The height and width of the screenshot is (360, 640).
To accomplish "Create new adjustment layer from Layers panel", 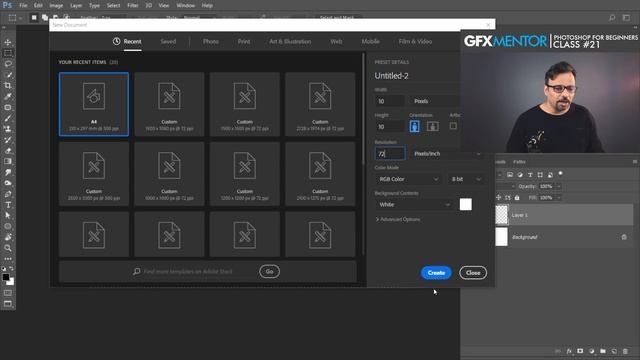I will [x=591, y=351].
